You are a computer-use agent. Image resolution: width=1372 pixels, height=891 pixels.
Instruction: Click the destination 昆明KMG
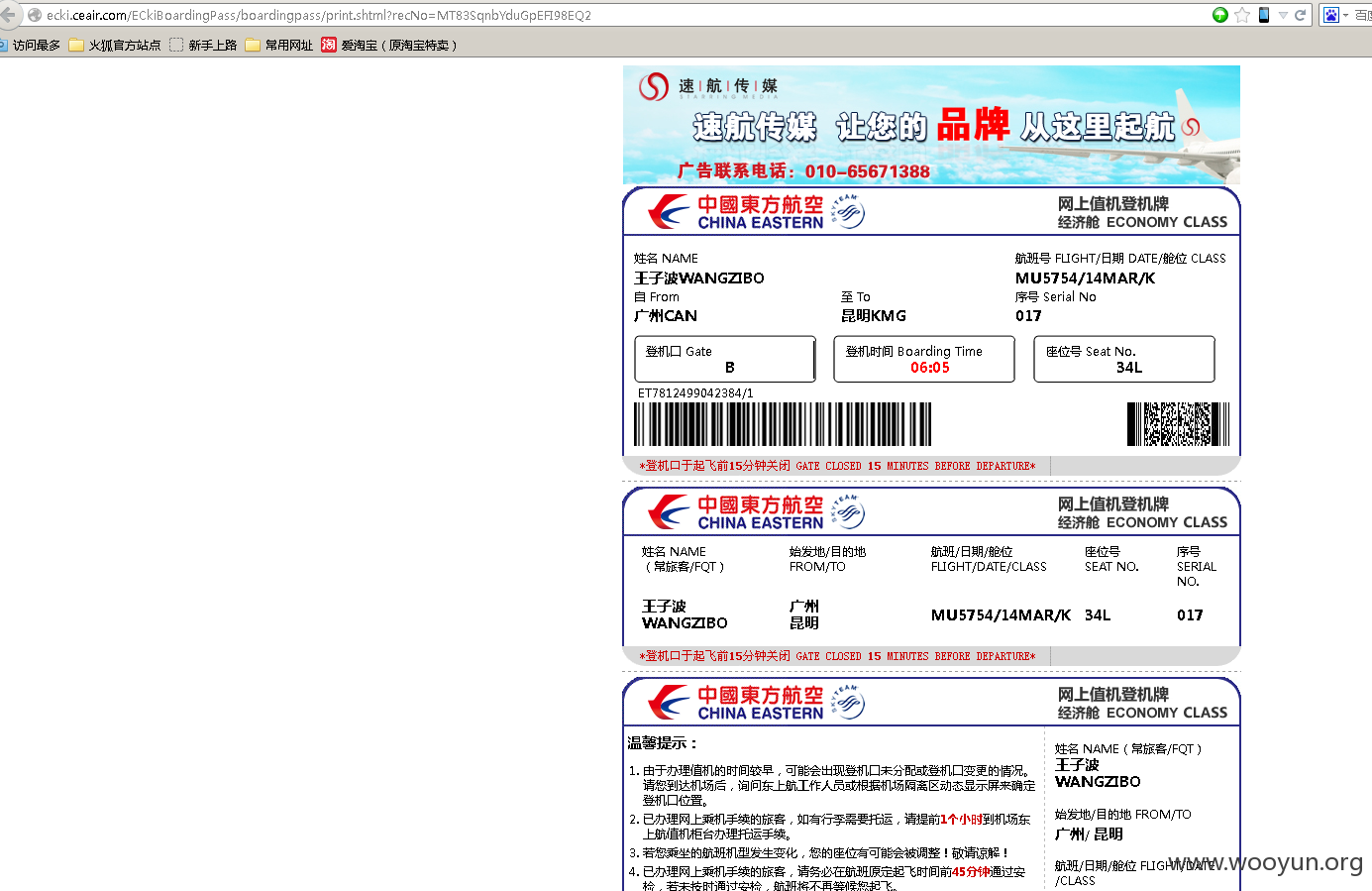pyautogui.click(x=874, y=316)
